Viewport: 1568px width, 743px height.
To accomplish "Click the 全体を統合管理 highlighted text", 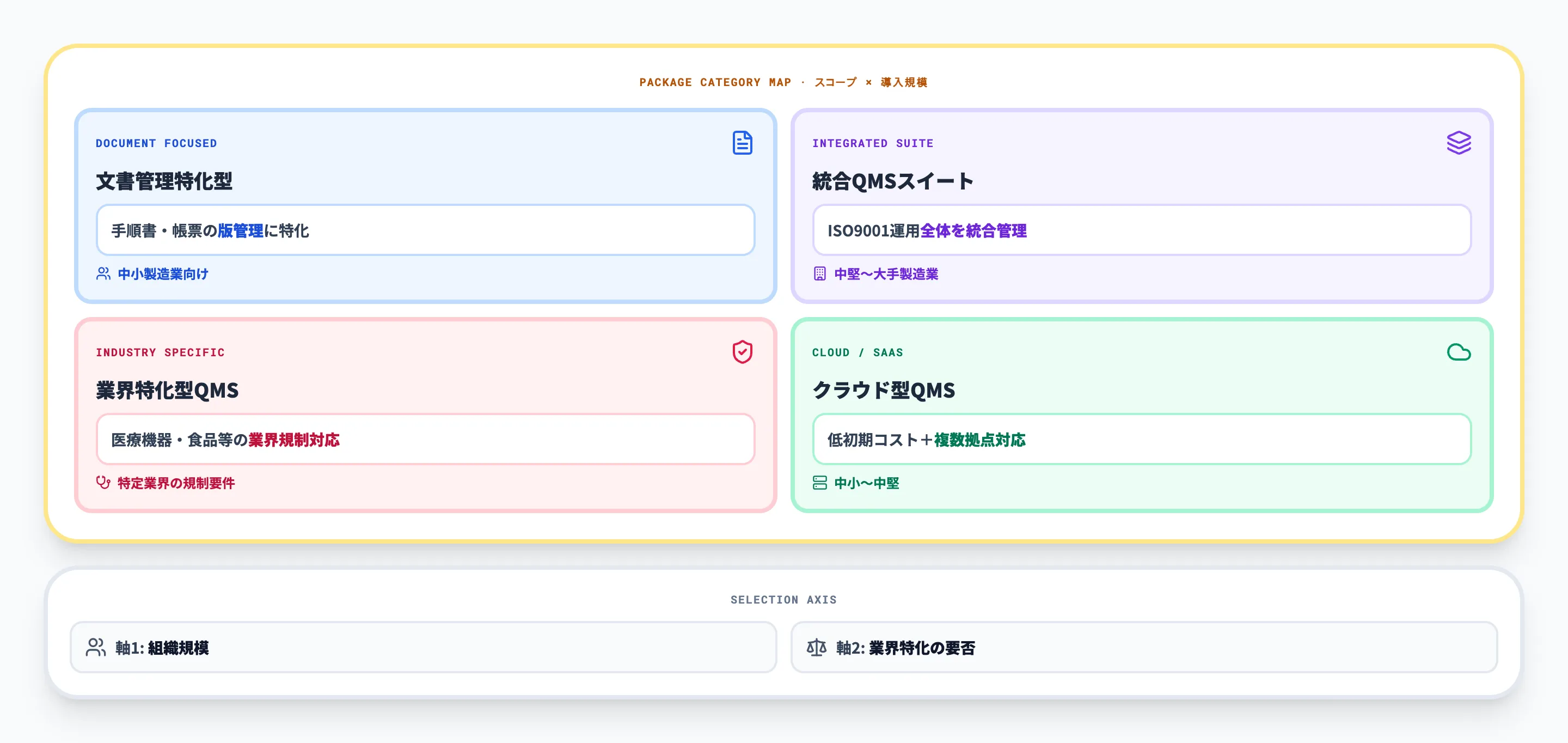I will (975, 232).
